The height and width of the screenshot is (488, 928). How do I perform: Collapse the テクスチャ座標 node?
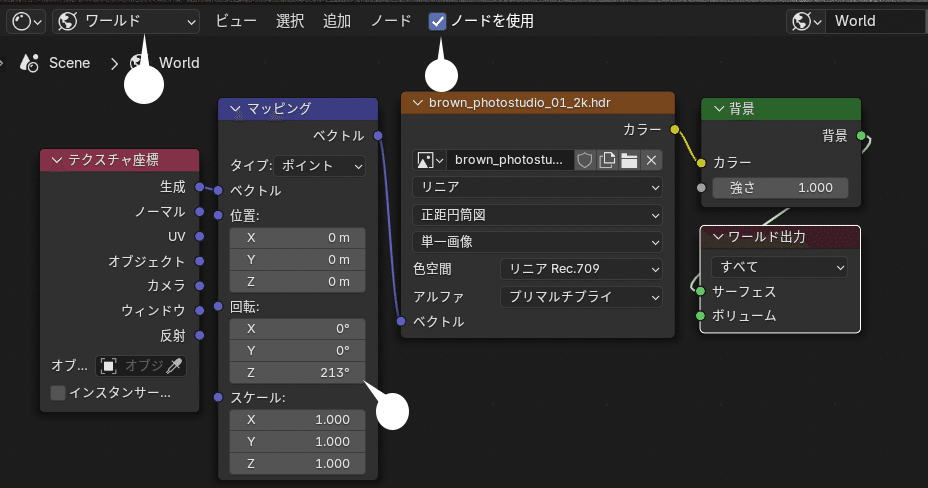57,160
